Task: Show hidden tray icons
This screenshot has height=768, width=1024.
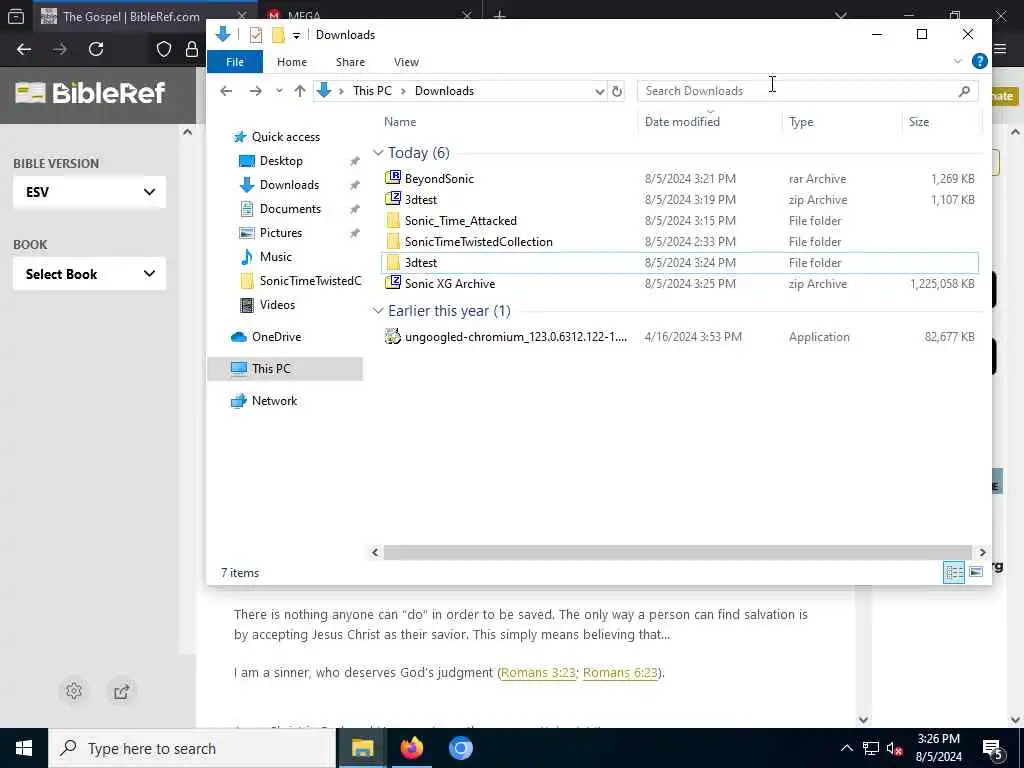Action: point(846,748)
